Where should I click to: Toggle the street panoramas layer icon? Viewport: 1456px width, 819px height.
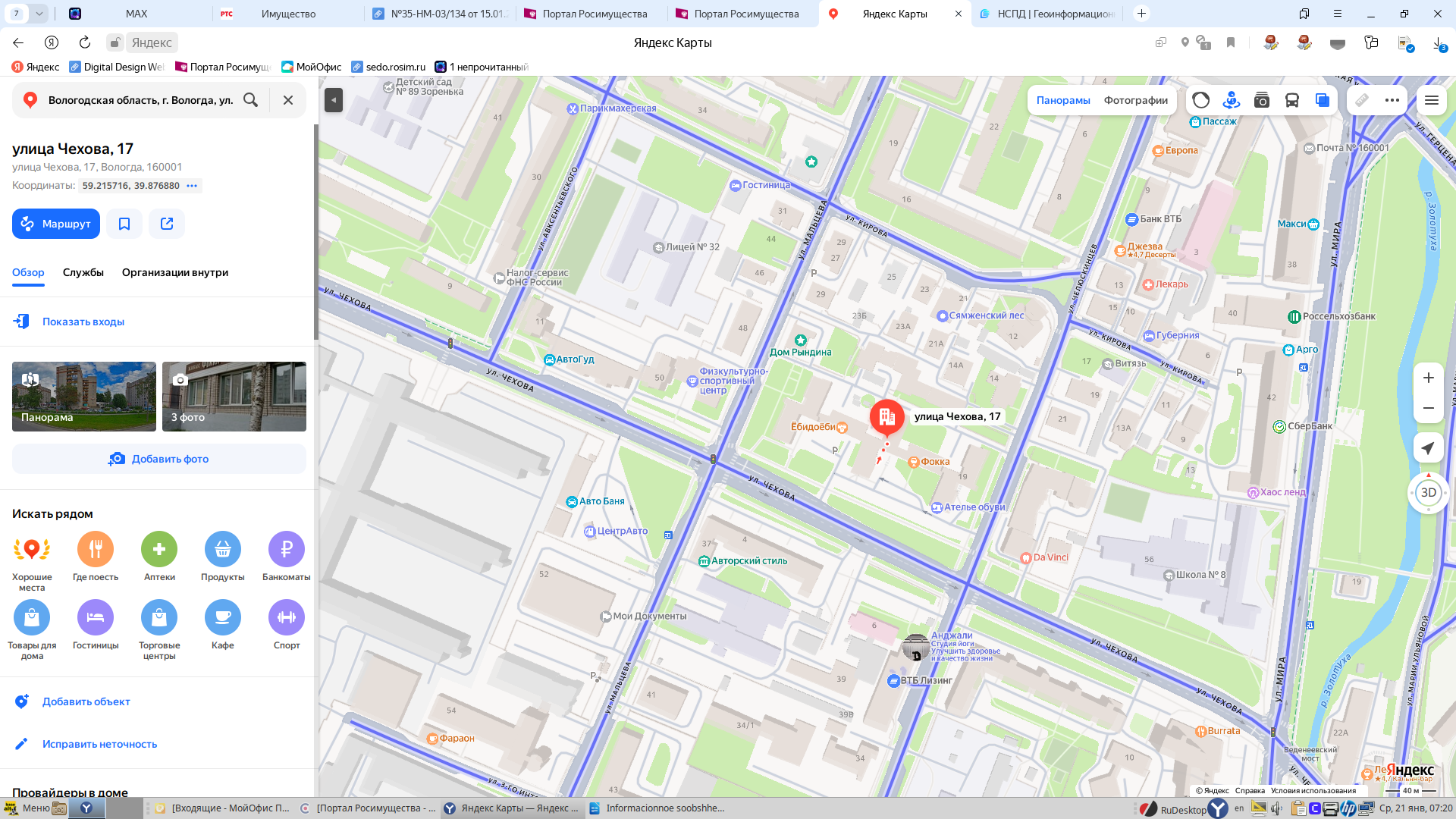point(1231,100)
